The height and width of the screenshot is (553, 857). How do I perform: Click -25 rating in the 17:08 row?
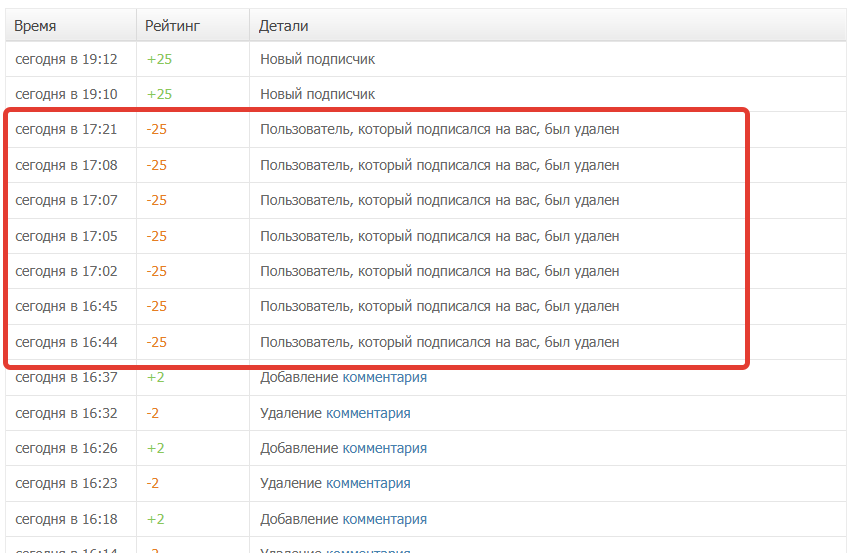(x=157, y=165)
